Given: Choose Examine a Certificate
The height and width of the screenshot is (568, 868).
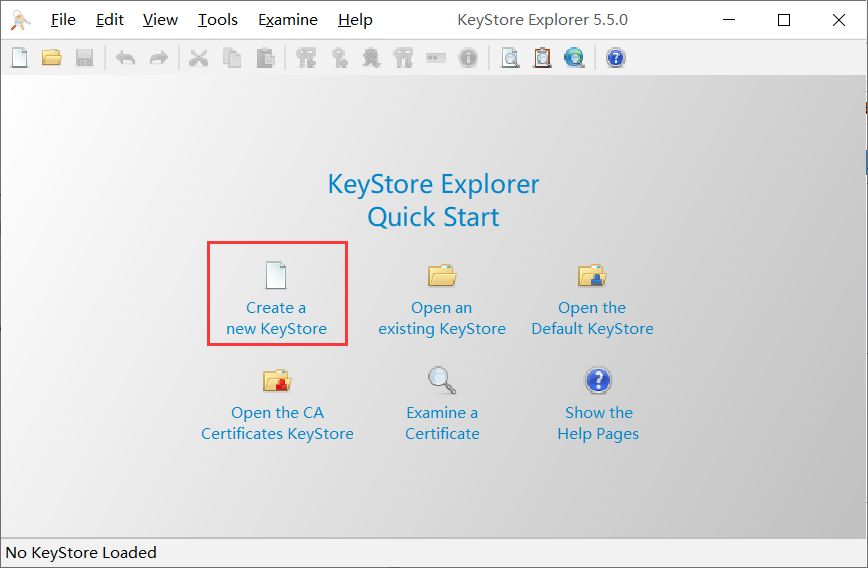Looking at the screenshot, I should pos(442,404).
